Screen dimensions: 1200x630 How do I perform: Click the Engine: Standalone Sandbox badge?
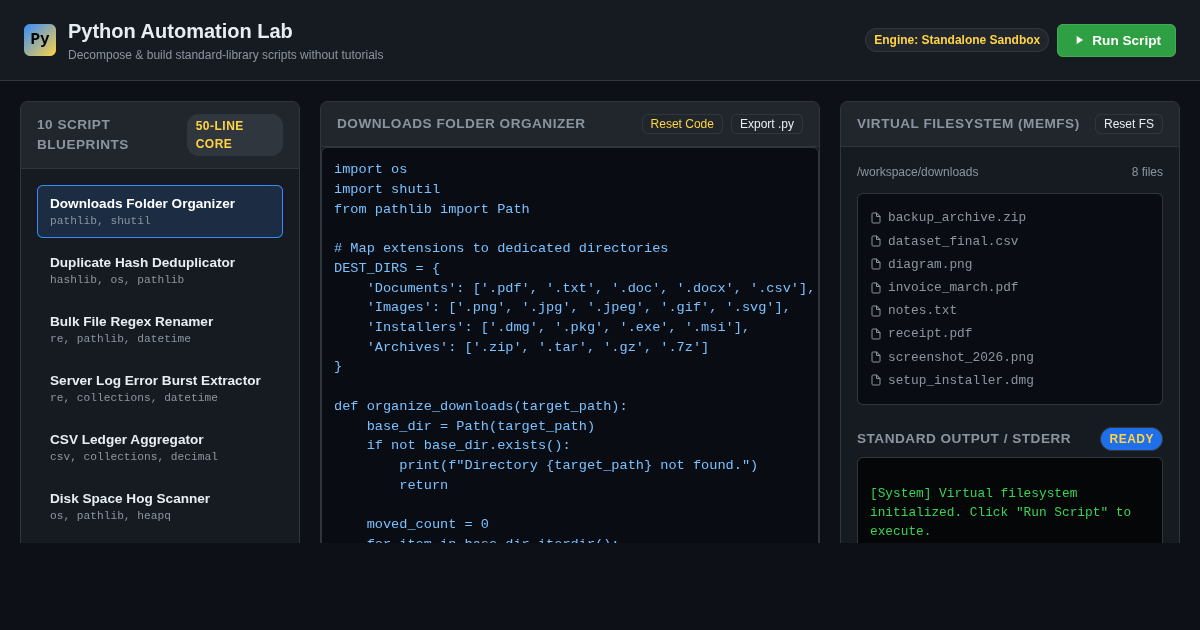[957, 40]
